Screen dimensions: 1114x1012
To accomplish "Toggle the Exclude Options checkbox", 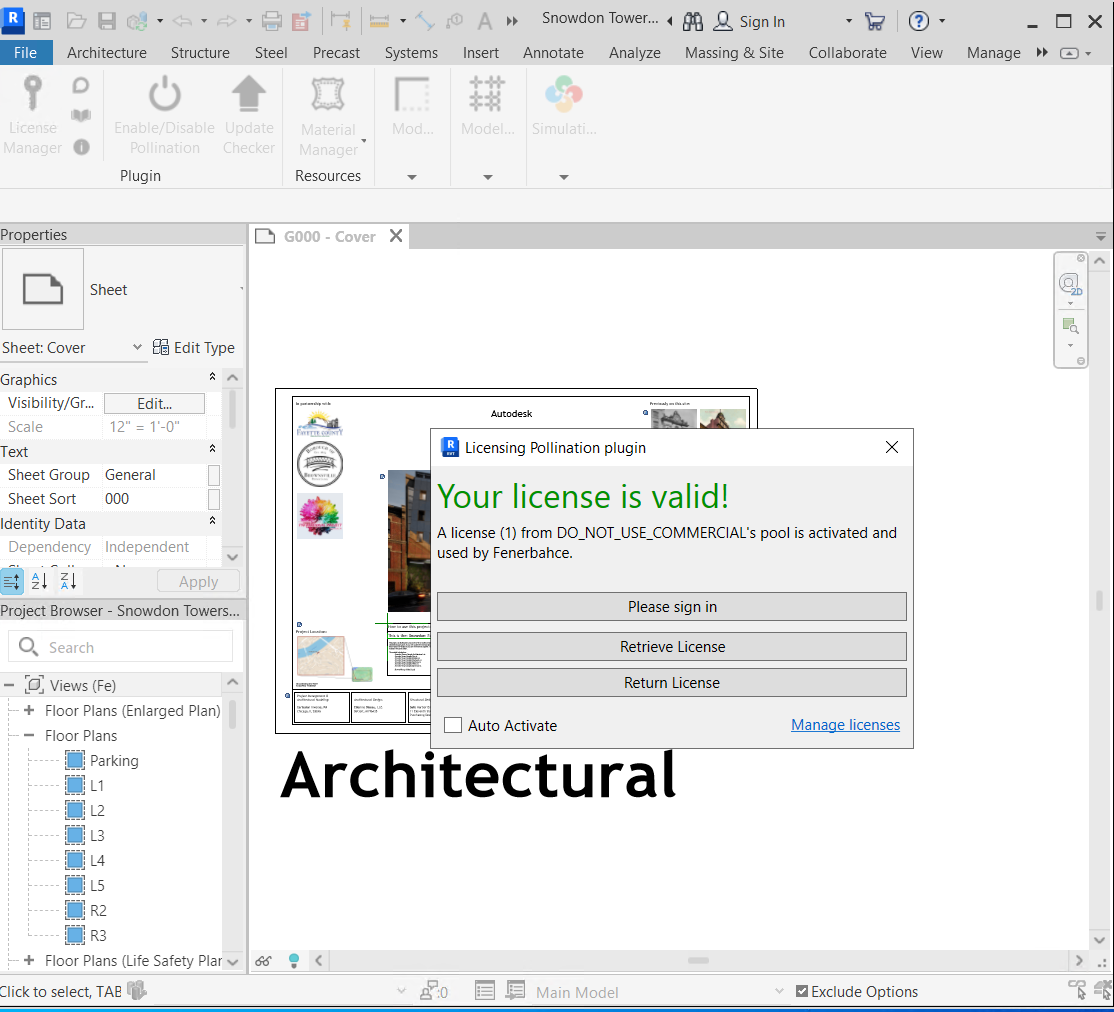I will click(801, 991).
